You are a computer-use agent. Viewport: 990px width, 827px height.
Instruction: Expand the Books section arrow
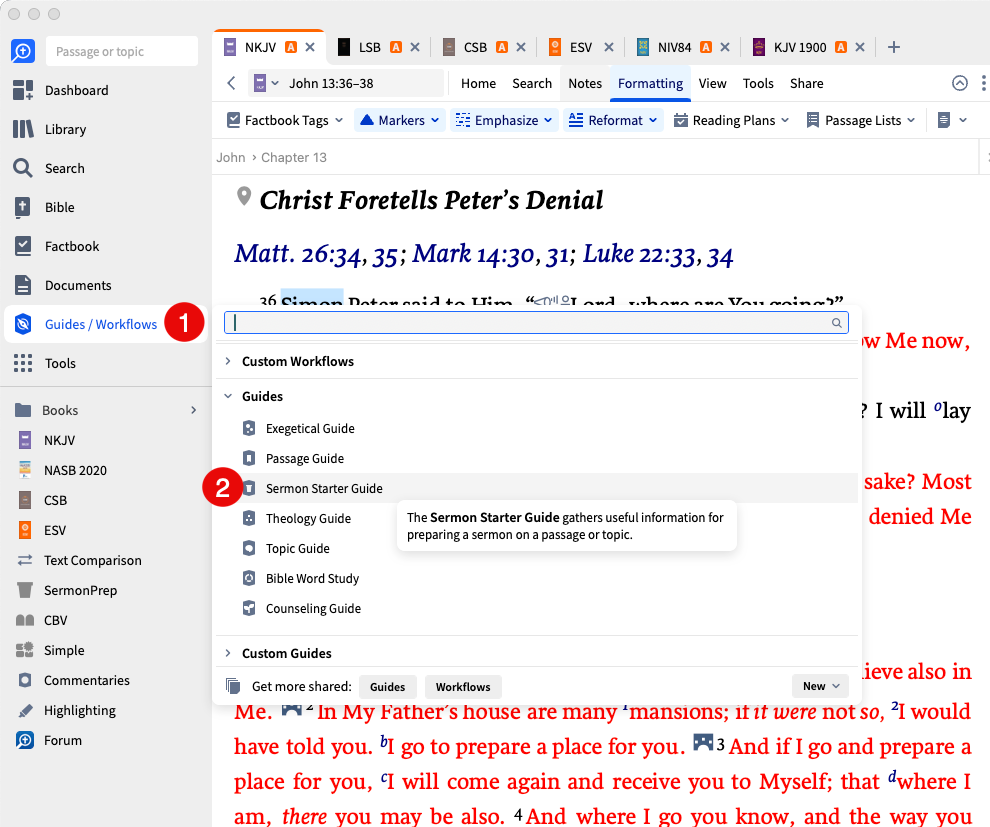pyautogui.click(x=194, y=410)
